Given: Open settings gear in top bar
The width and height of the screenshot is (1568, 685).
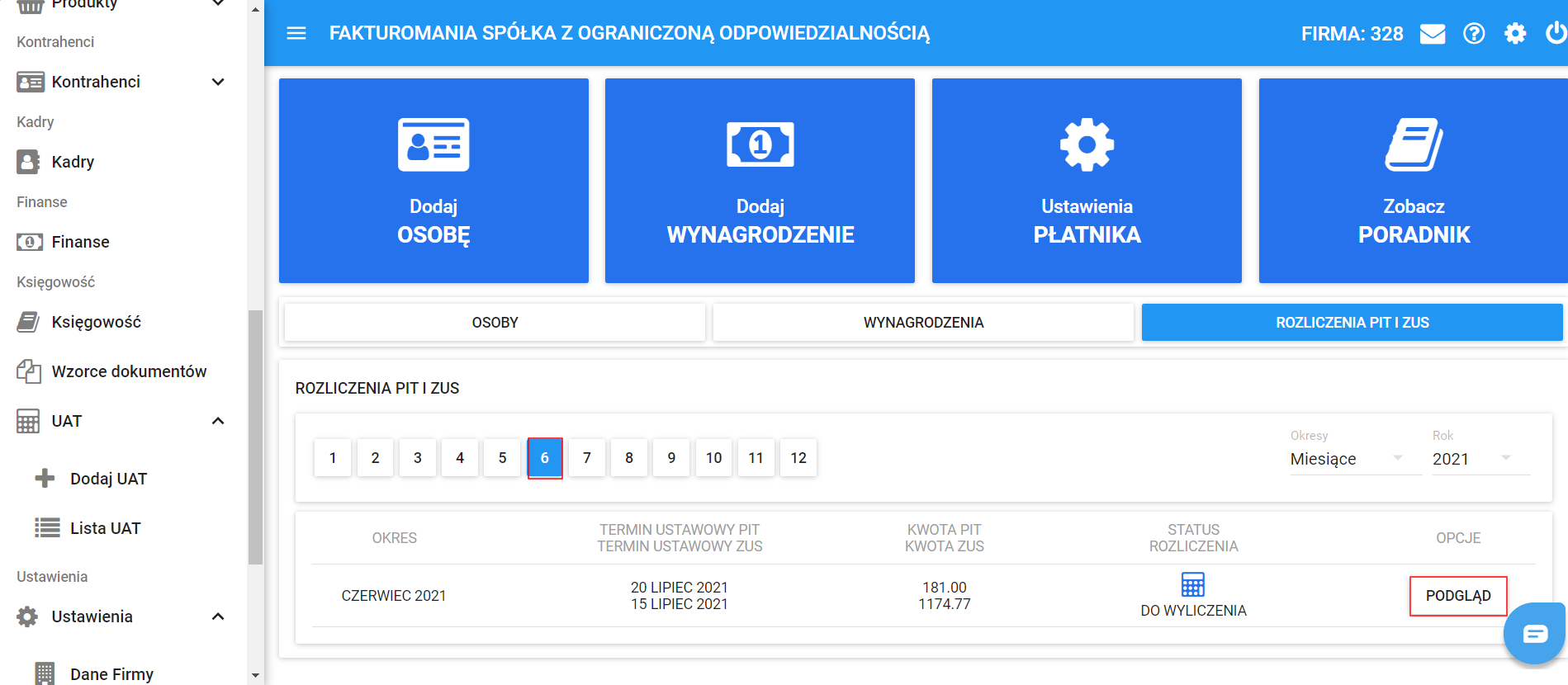Looking at the screenshot, I should tap(1515, 34).
